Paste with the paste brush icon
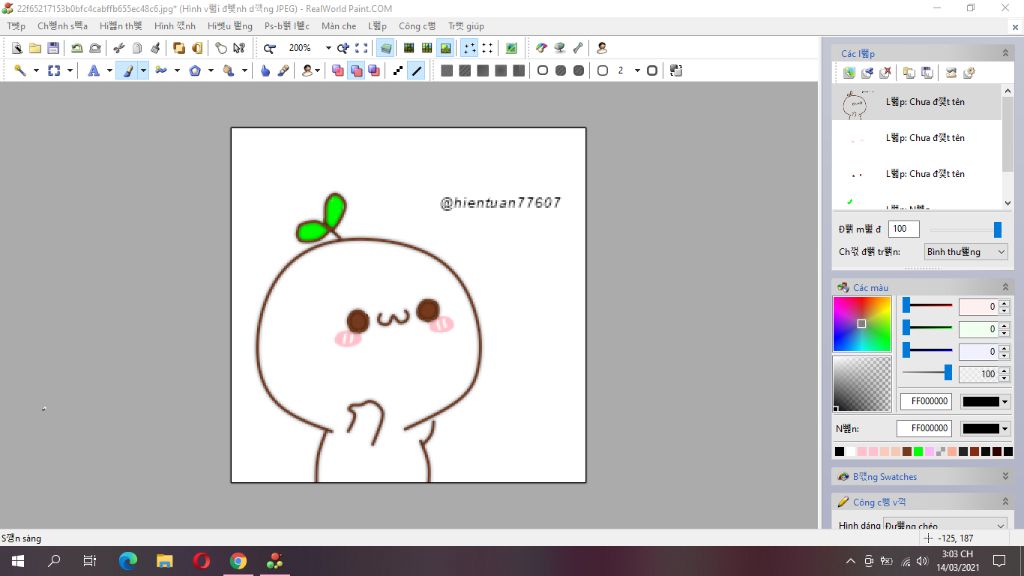Screen dimensions: 1024x576 click(155, 48)
